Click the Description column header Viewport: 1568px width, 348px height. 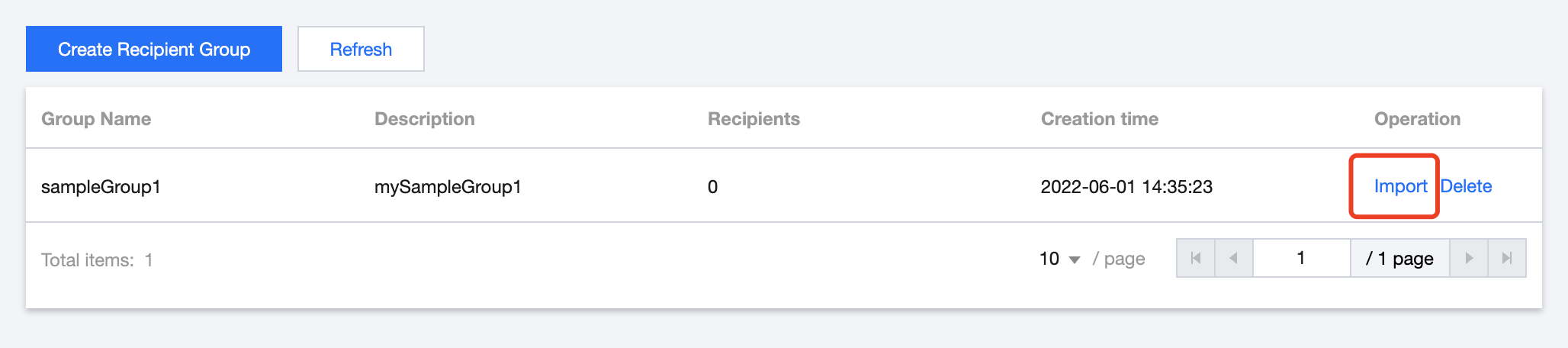(x=425, y=119)
